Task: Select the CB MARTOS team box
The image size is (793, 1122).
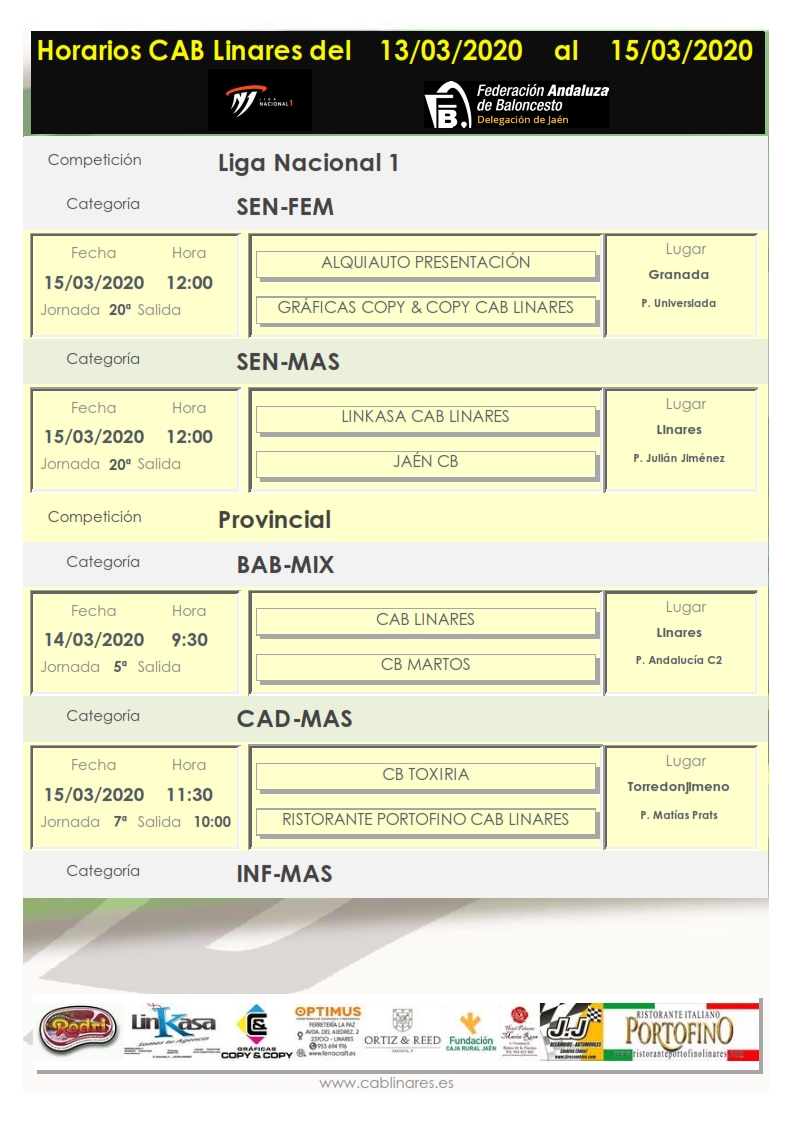Action: [426, 665]
